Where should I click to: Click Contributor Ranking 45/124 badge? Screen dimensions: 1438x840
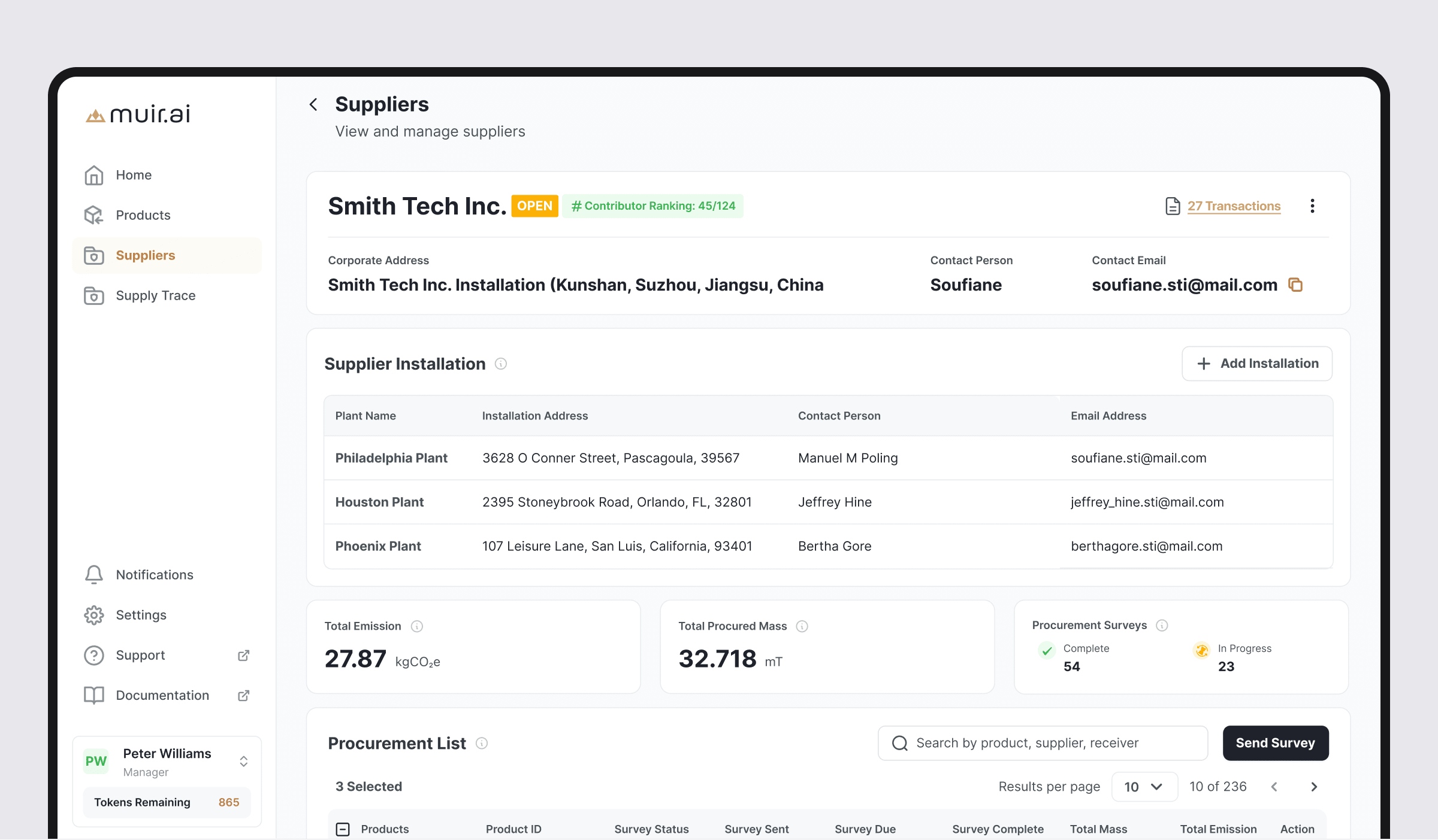pos(653,206)
